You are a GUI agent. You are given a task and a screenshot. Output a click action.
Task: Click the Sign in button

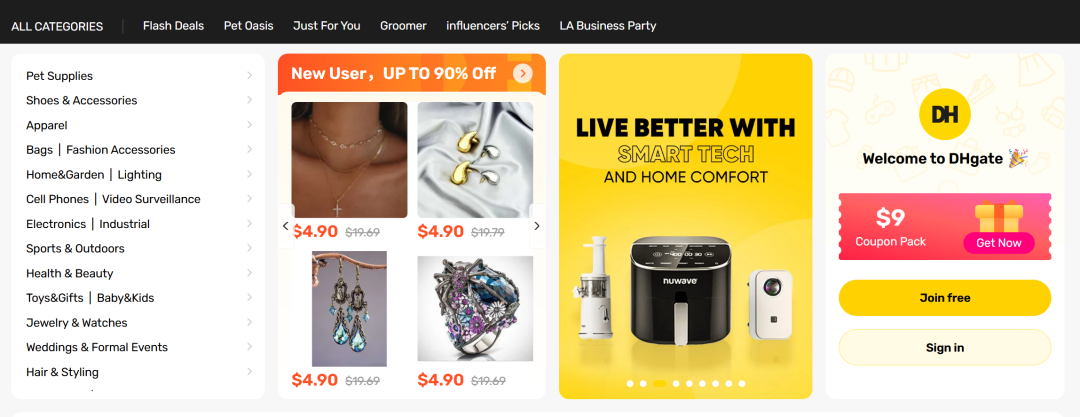pos(944,347)
